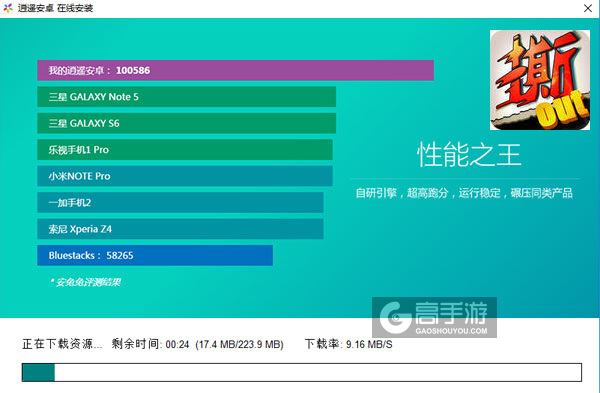600x393 pixels.
Task: Open the 撕 out game icon
Action: pos(540,80)
